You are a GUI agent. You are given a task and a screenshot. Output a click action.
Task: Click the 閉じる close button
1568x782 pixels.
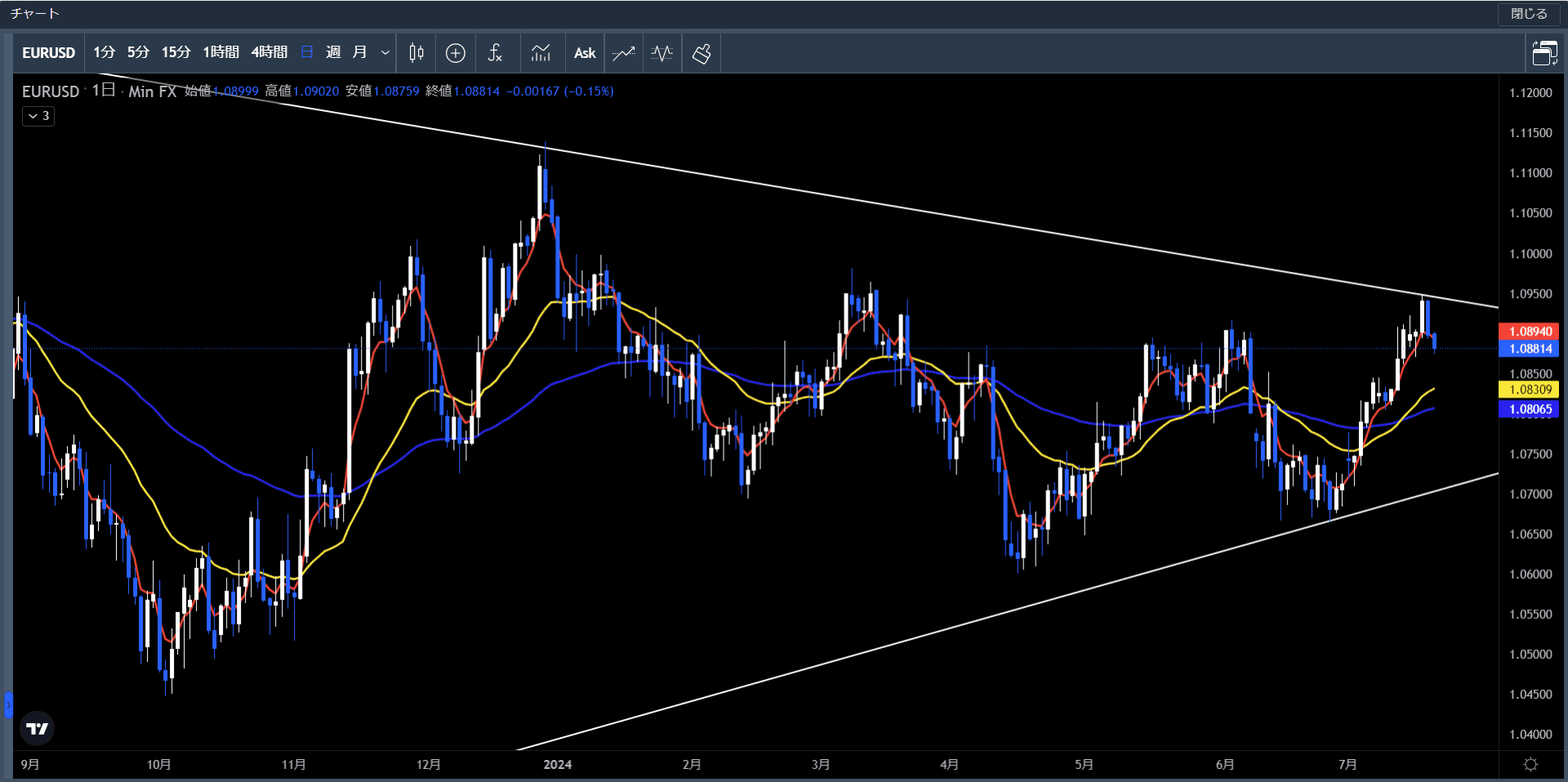[x=1529, y=14]
